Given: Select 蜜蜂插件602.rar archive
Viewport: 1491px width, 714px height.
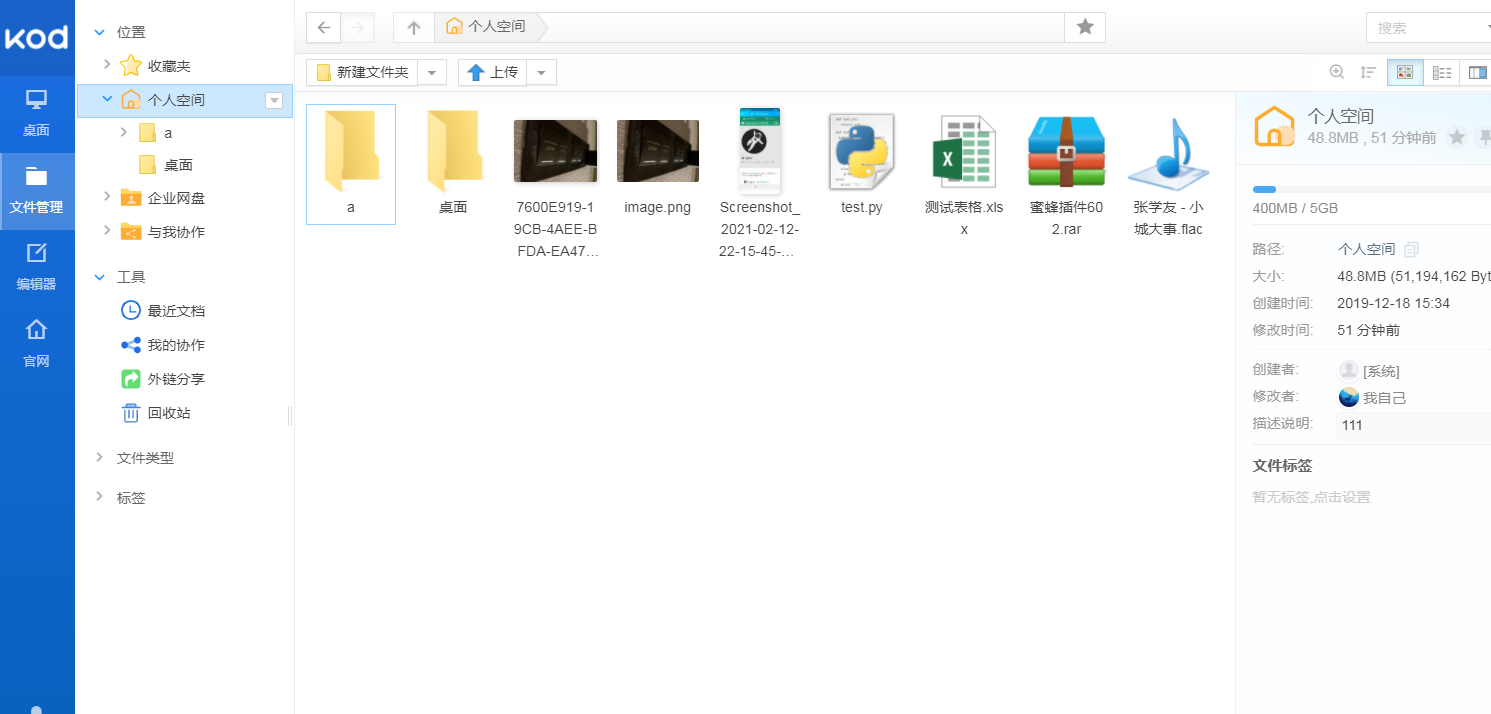Looking at the screenshot, I should pyautogui.click(x=1067, y=174).
